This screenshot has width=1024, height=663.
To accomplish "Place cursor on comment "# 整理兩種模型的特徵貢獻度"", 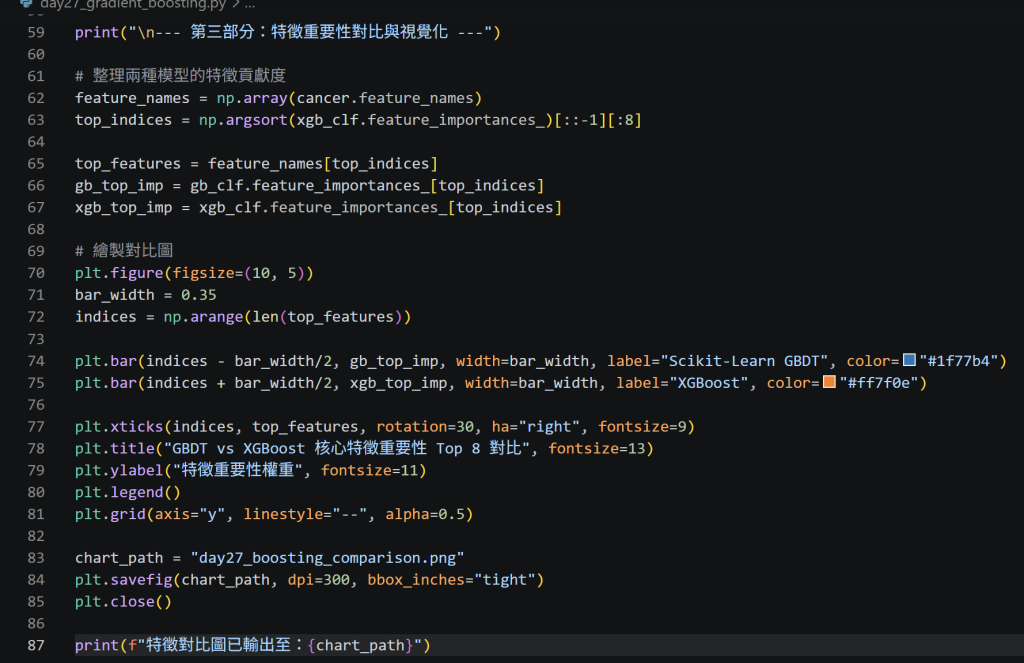I will pyautogui.click(x=180, y=76).
